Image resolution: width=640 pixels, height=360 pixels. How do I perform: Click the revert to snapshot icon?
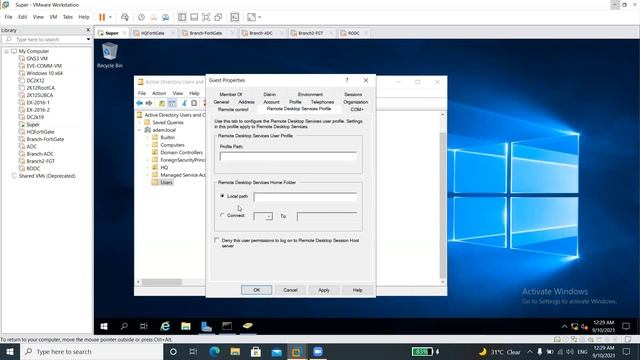click(x=153, y=17)
